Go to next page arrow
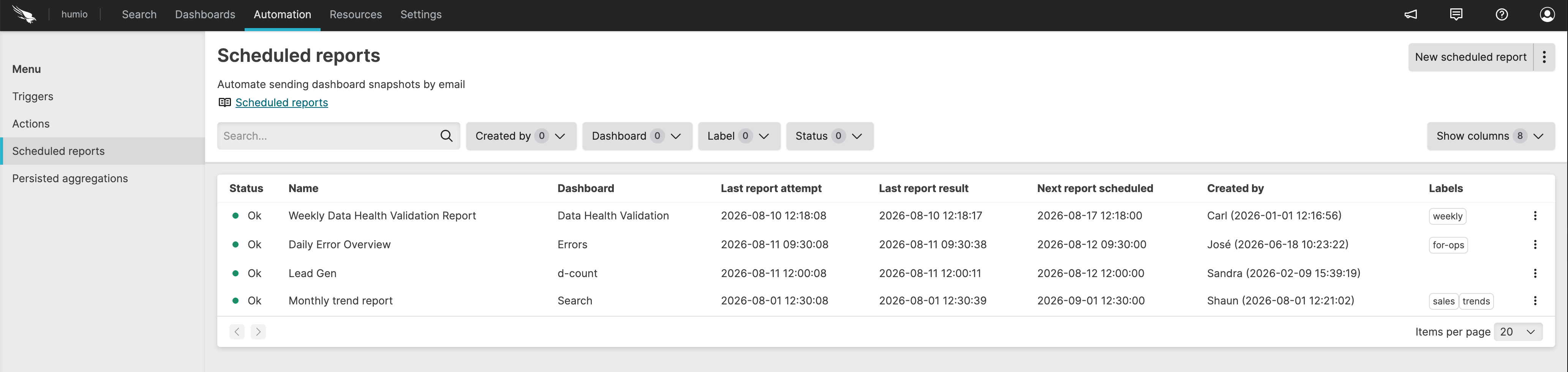The height and width of the screenshot is (372, 1568). tap(258, 332)
